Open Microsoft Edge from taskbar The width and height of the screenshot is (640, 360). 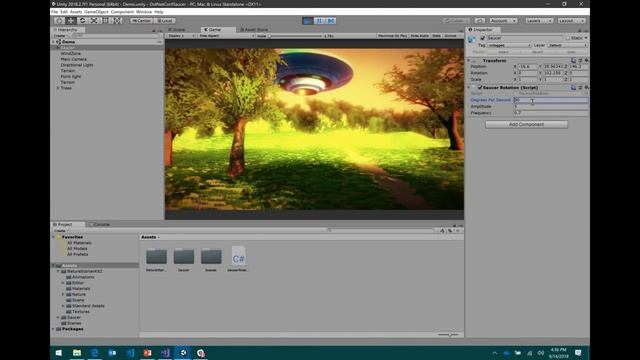(x=95, y=353)
